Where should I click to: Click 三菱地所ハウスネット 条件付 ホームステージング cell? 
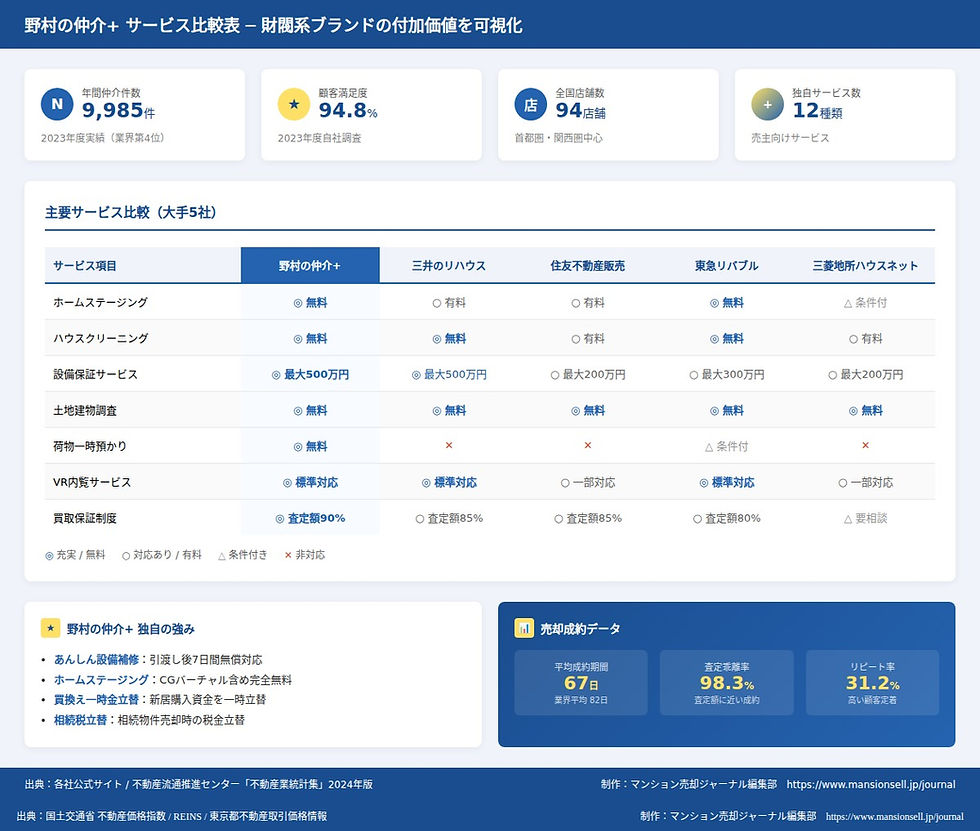click(866, 302)
